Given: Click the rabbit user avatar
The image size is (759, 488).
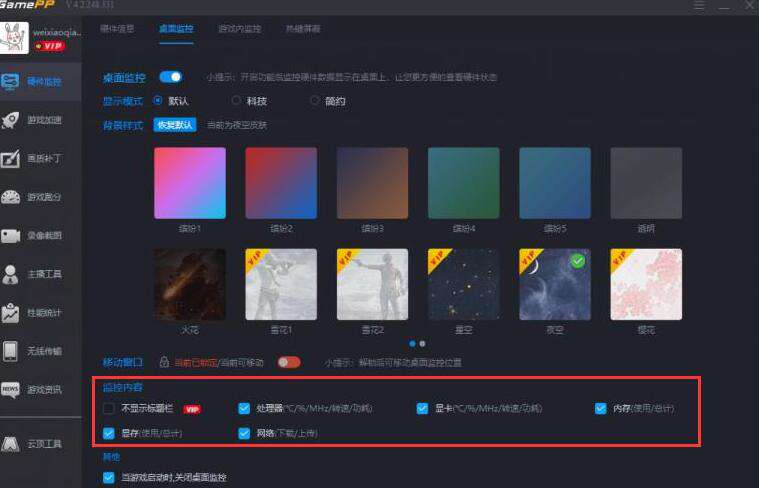Looking at the screenshot, I should (x=14, y=38).
